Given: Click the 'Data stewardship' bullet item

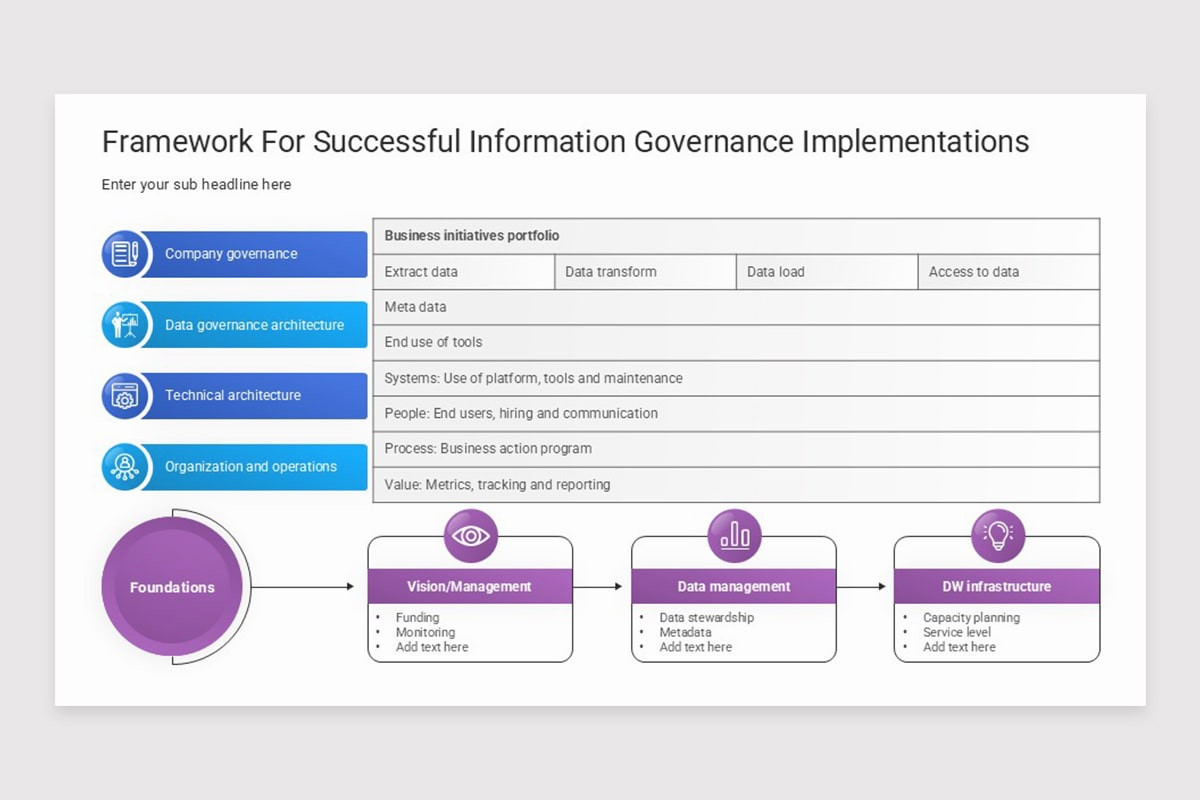Looking at the screenshot, I should coord(706,618).
